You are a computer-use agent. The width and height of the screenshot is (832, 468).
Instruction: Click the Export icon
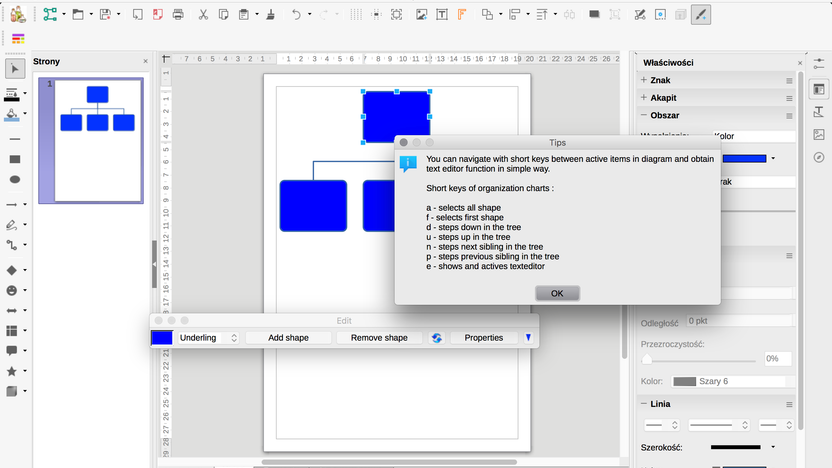tap(137, 14)
